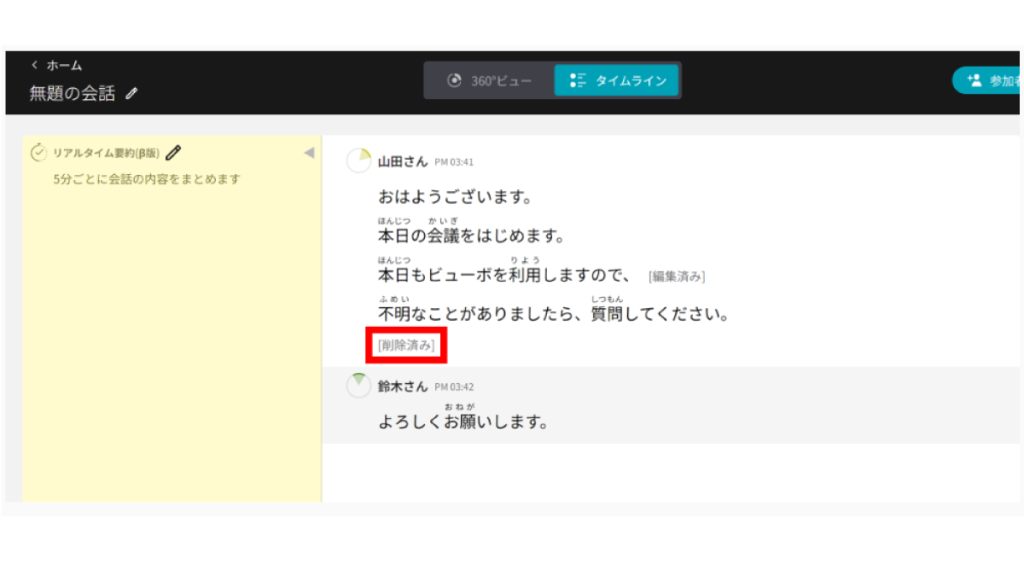Click the 不明なことがありましたら message line

point(553,314)
